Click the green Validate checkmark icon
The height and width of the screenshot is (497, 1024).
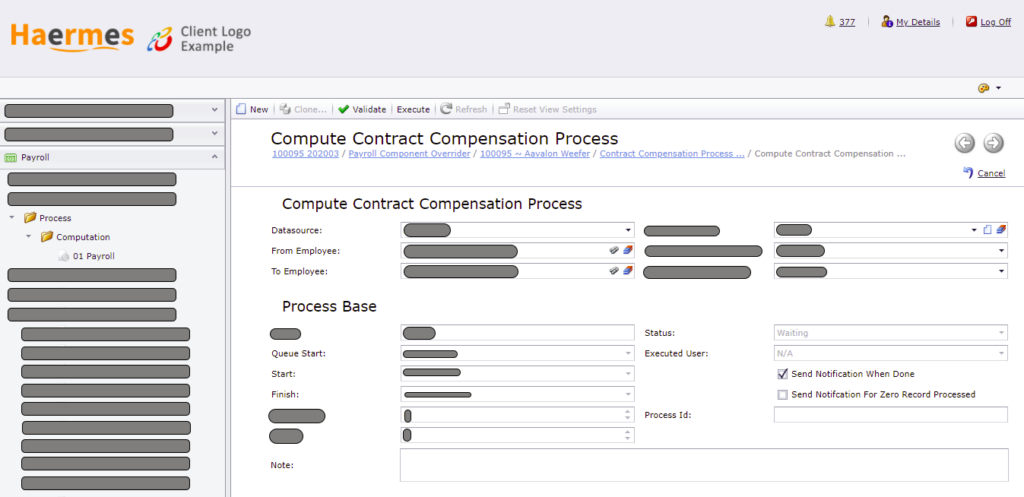click(344, 109)
